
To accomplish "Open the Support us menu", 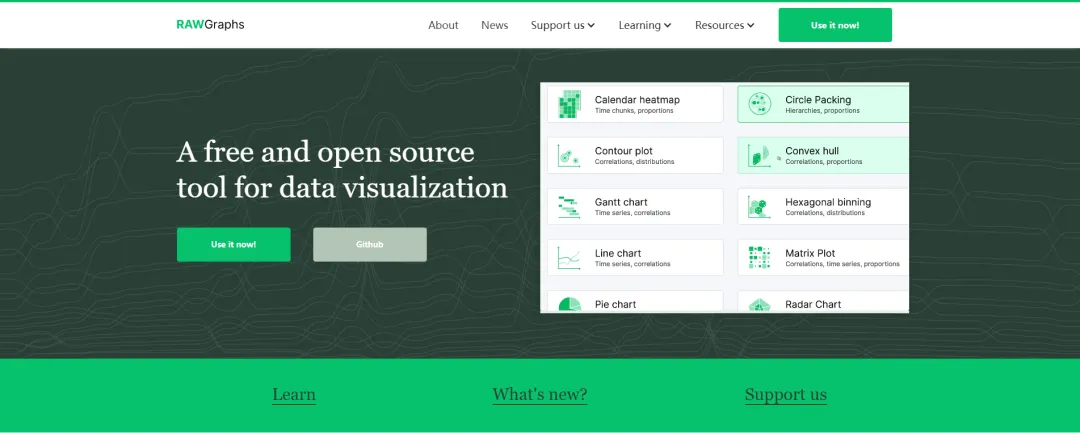I will pyautogui.click(x=563, y=25).
